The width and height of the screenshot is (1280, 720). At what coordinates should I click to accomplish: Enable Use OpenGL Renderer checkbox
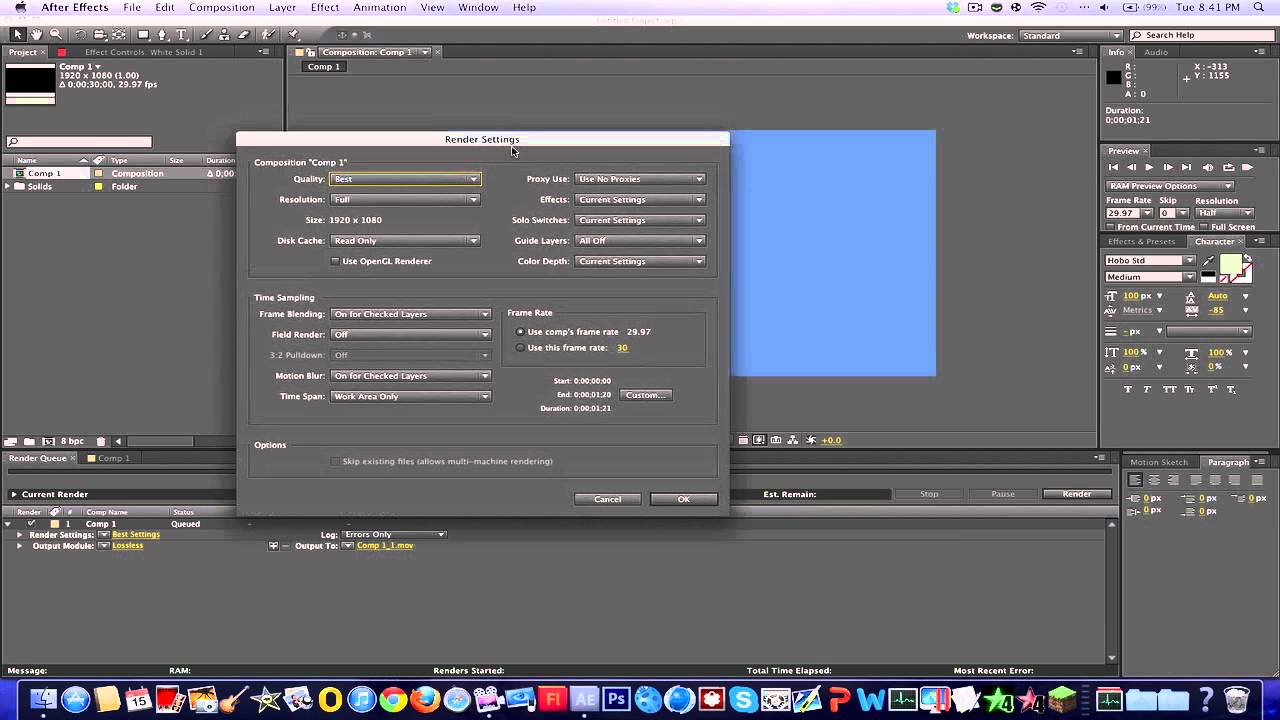tap(335, 261)
